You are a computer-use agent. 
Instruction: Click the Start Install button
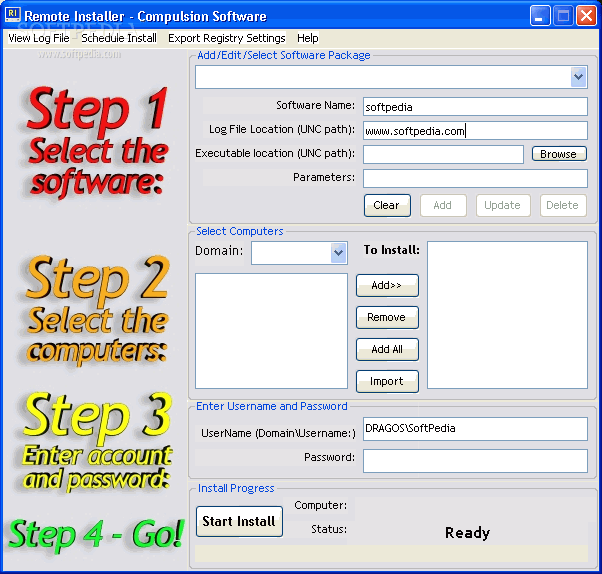239,521
